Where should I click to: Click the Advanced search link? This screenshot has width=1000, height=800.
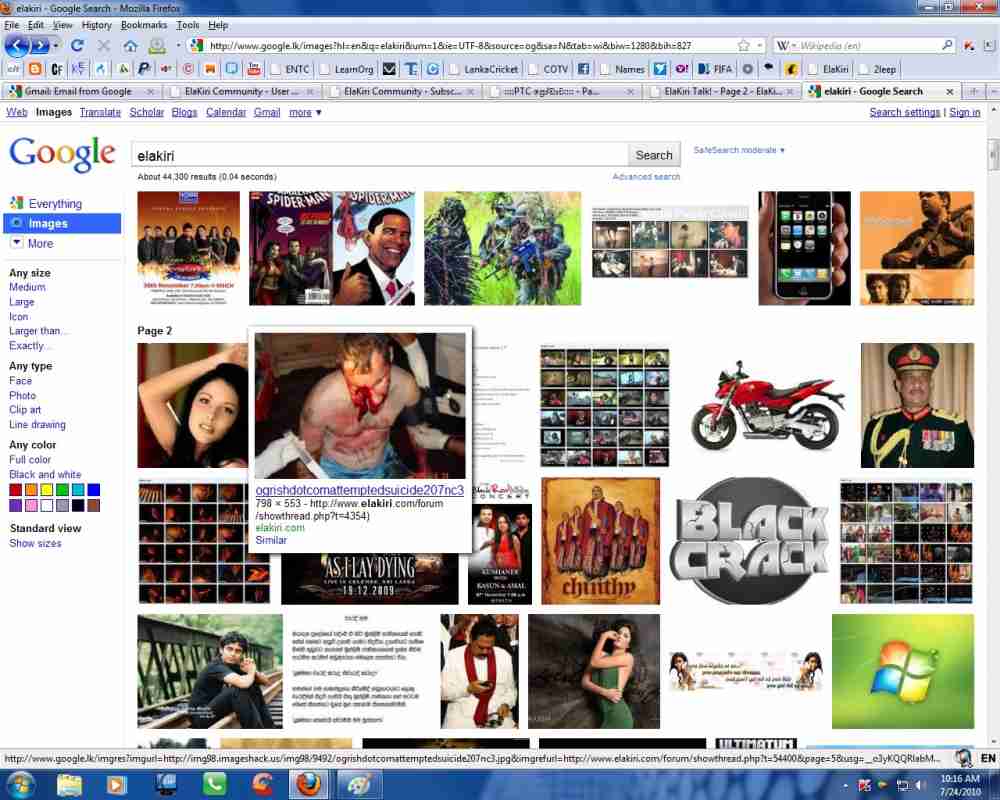click(x=646, y=177)
